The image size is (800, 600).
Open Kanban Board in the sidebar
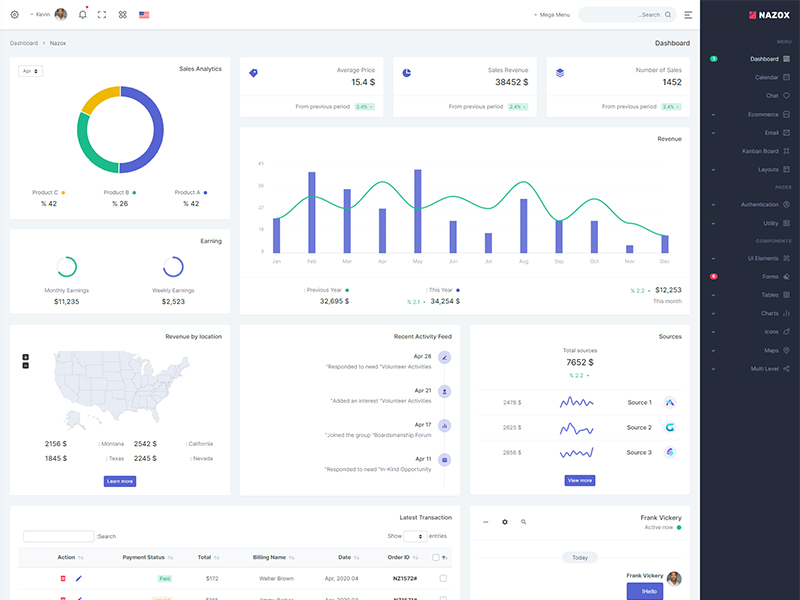760,151
